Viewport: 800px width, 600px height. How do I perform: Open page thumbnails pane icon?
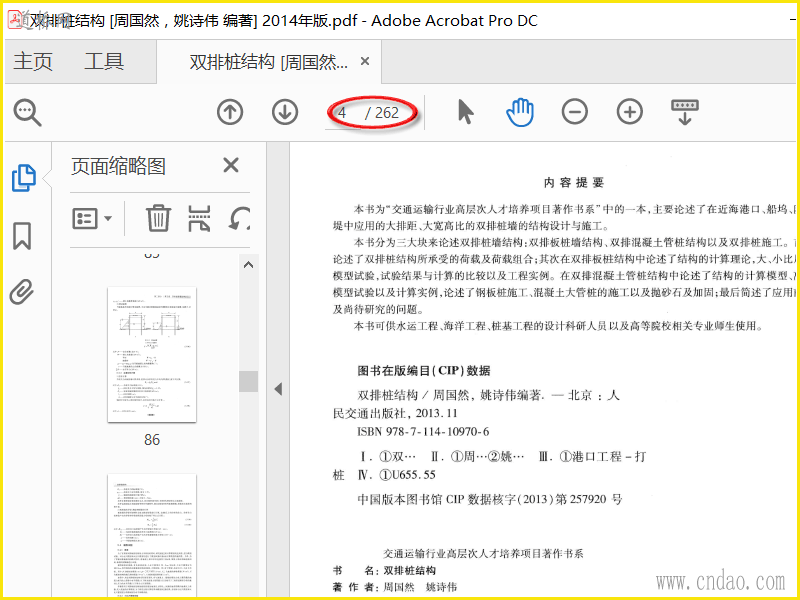(23, 178)
